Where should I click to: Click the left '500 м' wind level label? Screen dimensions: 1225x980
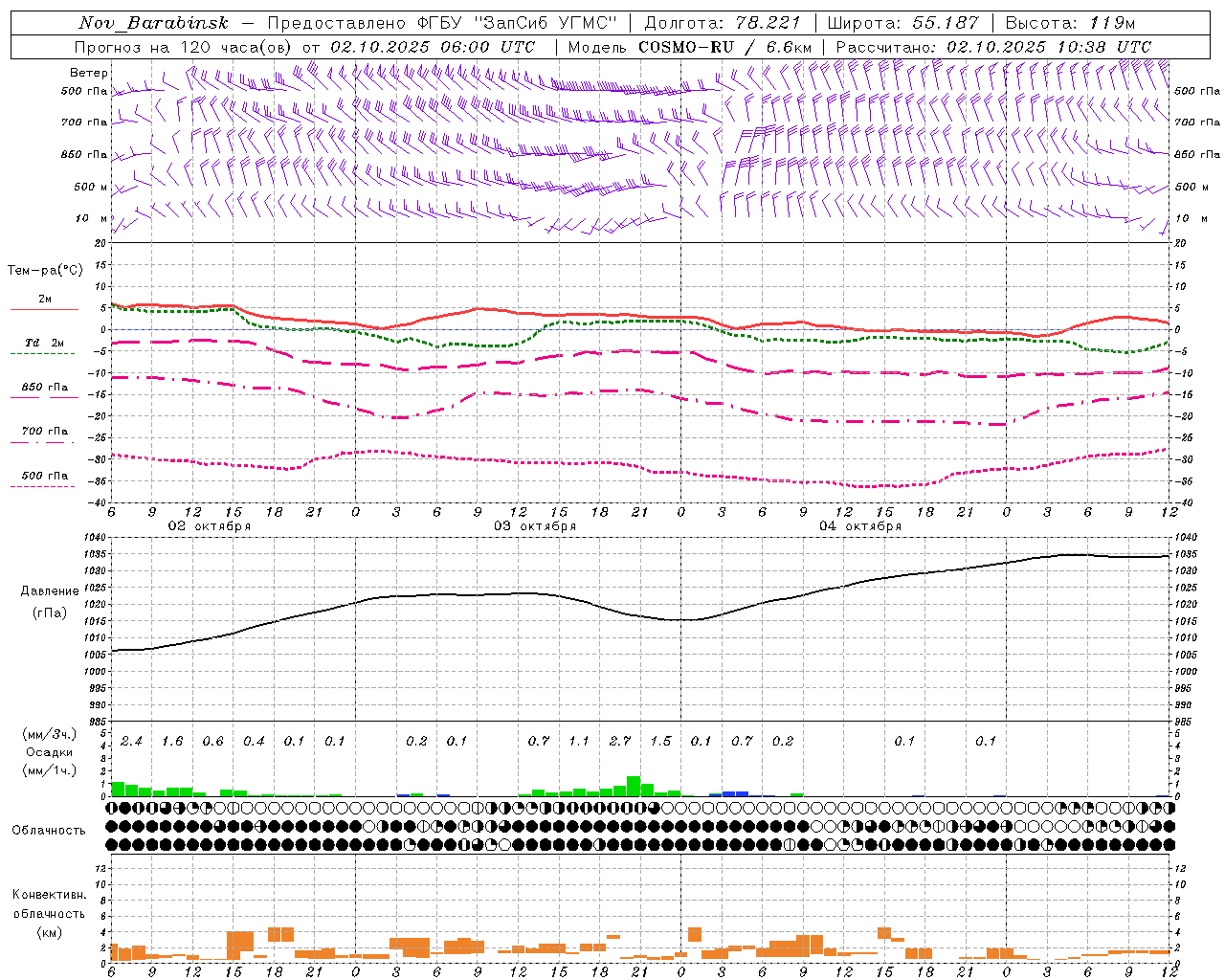pyautogui.click(x=91, y=187)
